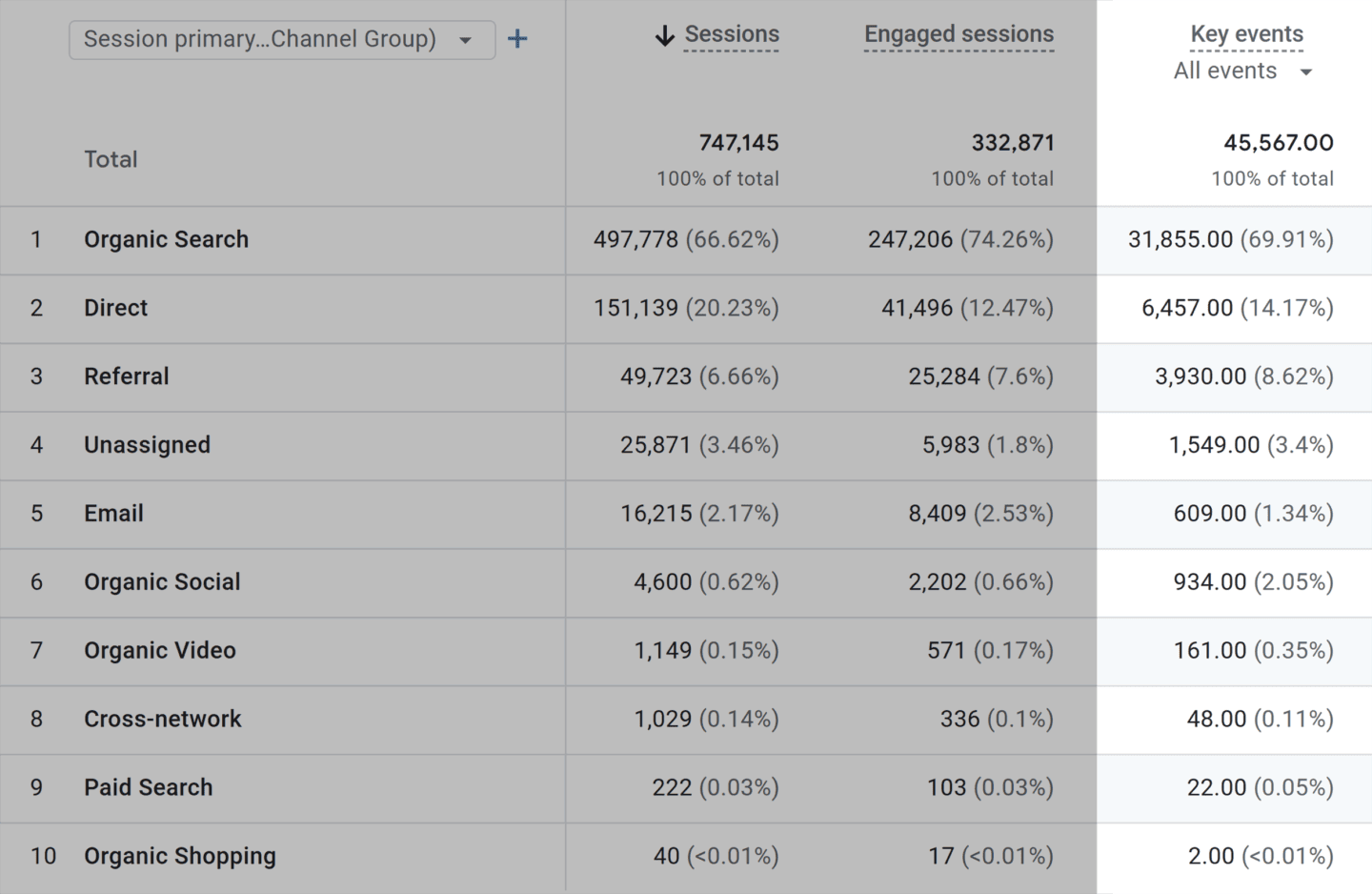The image size is (1372, 894).
Task: Open the Referral channel entry
Action: (126, 376)
